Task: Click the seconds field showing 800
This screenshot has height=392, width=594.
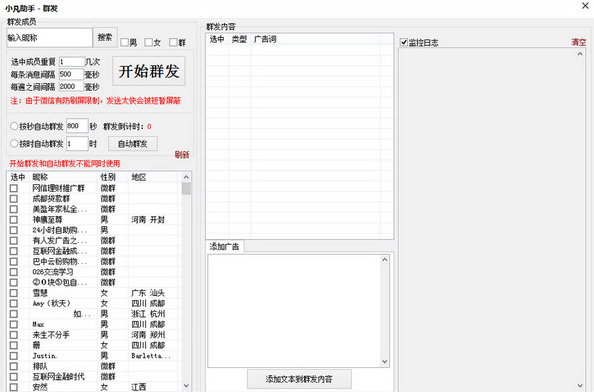Action: click(77, 126)
